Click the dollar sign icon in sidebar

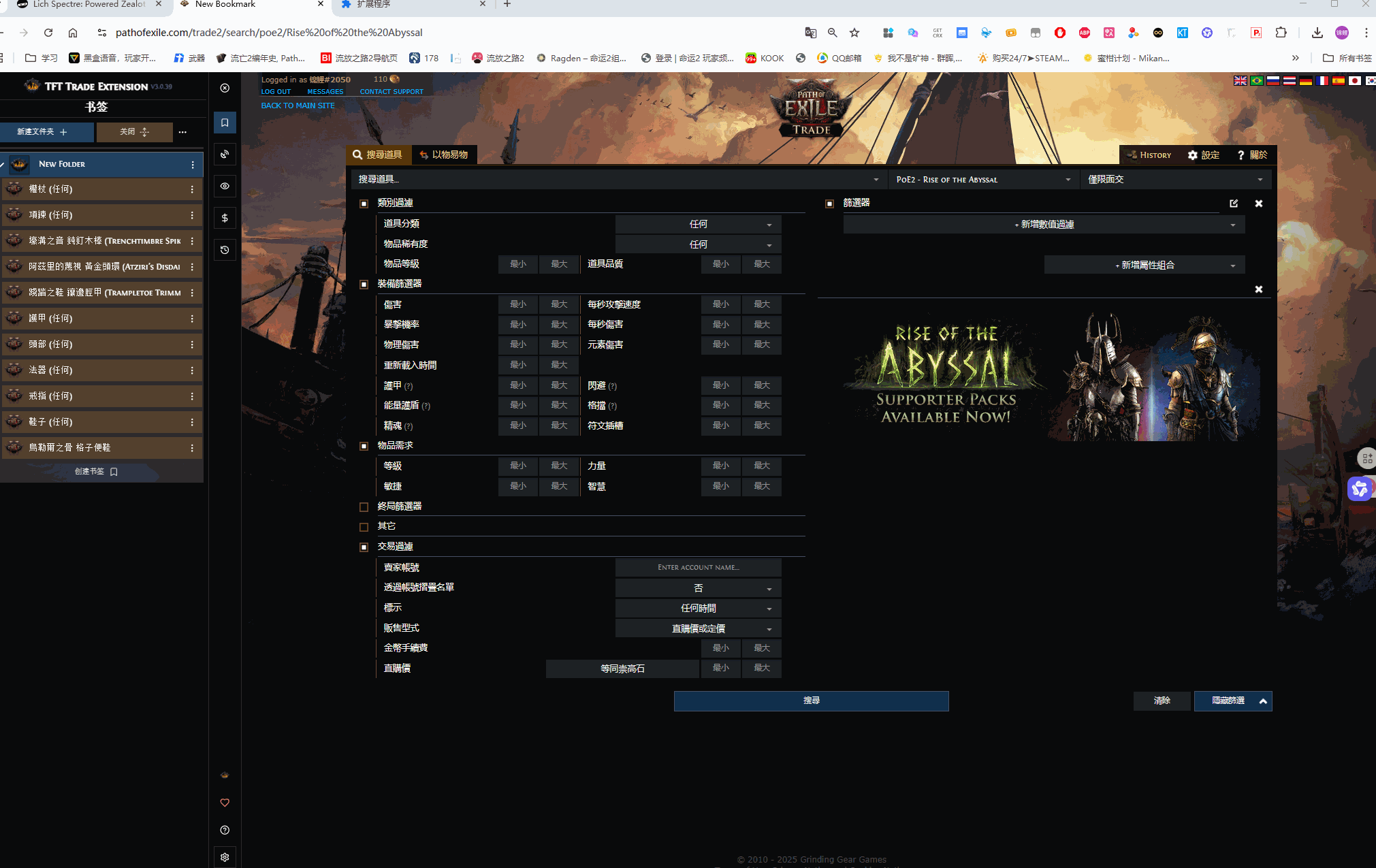click(225, 218)
